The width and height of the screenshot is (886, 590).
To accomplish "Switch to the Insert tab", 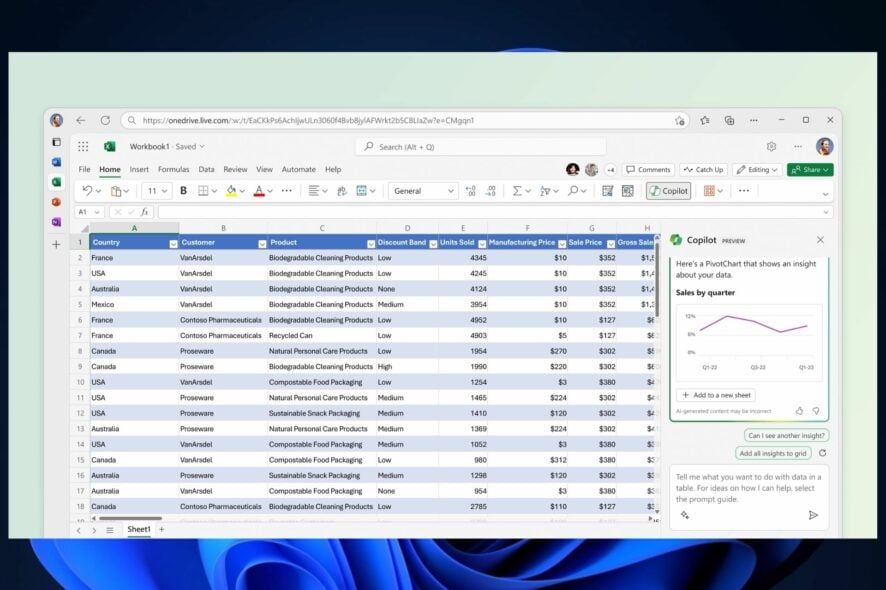I will [x=139, y=169].
